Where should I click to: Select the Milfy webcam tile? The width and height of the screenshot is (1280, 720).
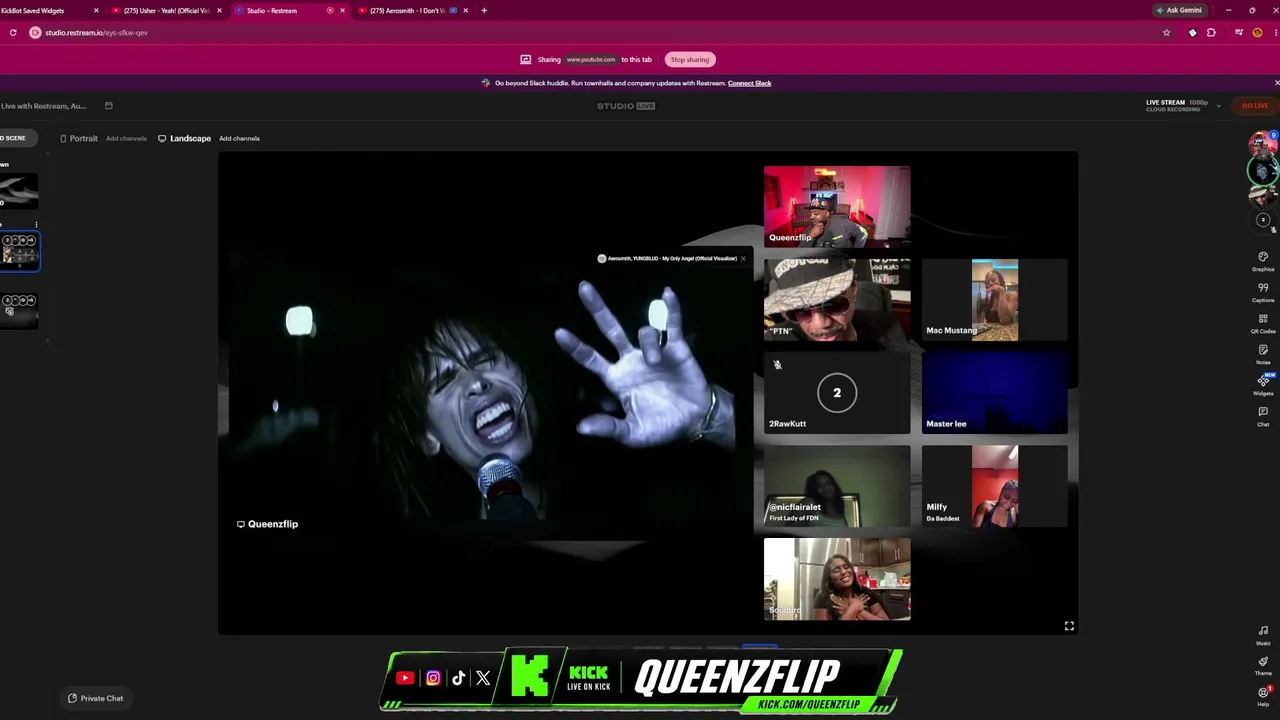pos(994,486)
